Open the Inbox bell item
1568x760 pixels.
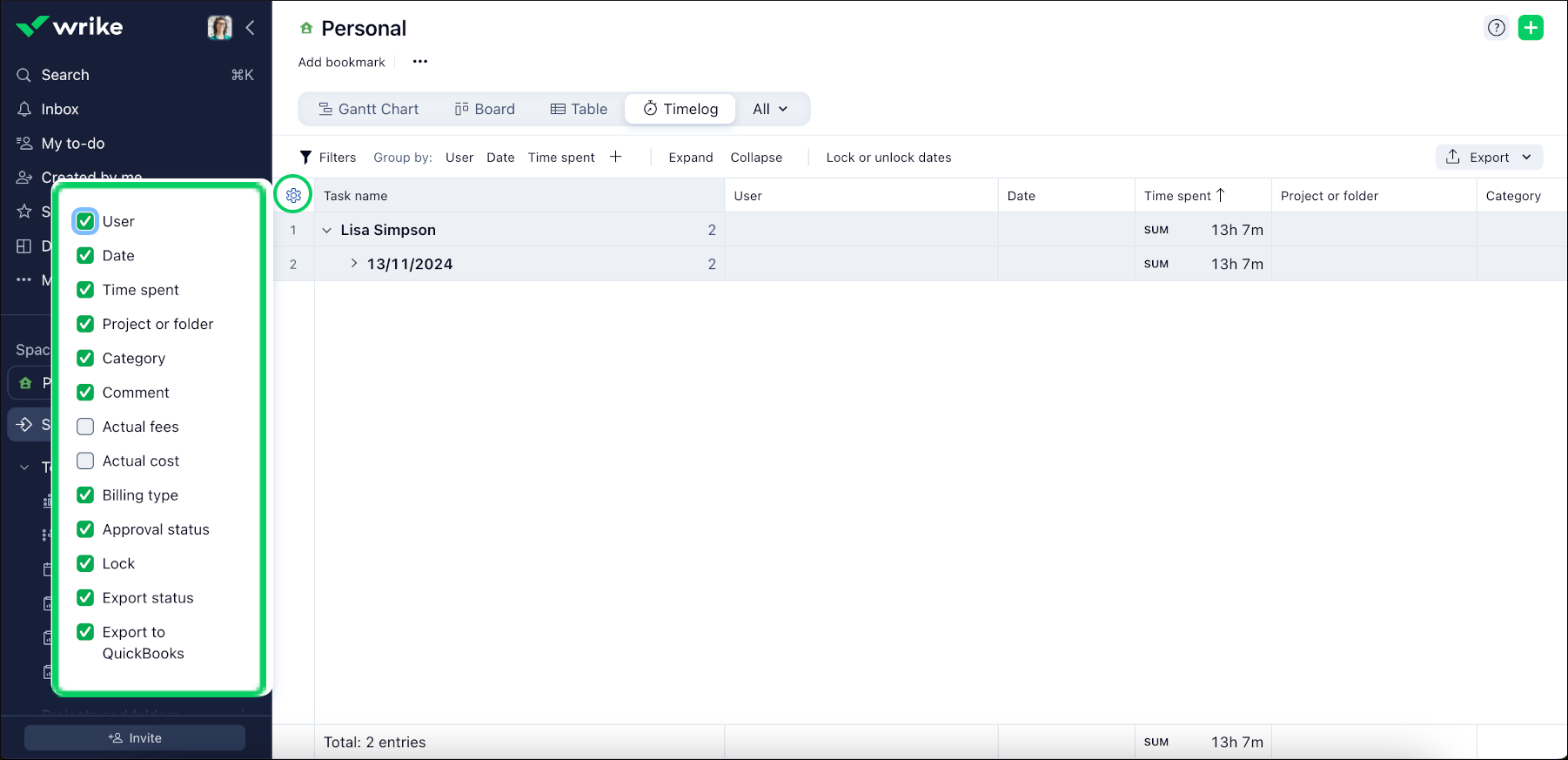click(59, 109)
